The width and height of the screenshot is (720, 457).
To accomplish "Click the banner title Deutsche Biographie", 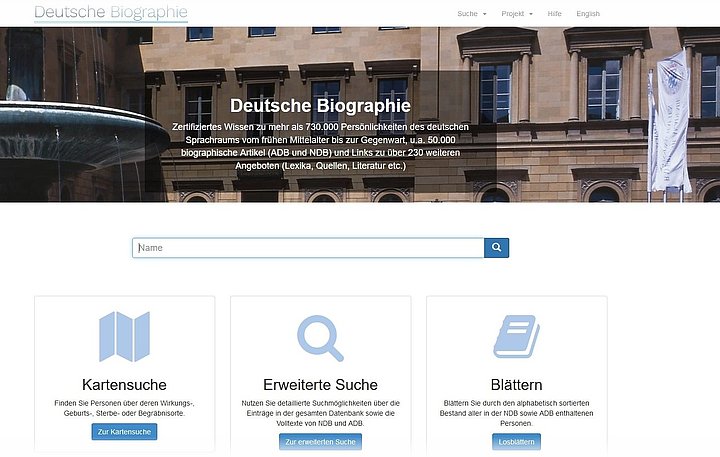I will click(321, 106).
